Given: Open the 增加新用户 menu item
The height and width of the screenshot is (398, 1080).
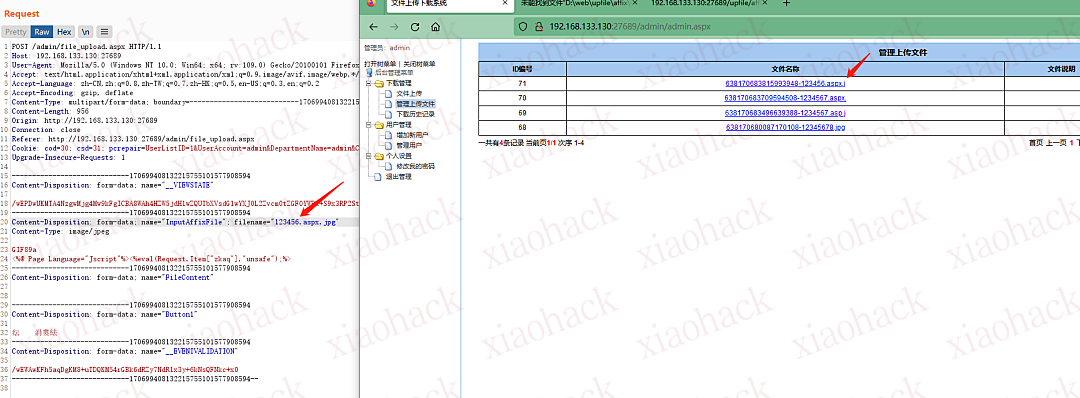Looking at the screenshot, I should [413, 136].
